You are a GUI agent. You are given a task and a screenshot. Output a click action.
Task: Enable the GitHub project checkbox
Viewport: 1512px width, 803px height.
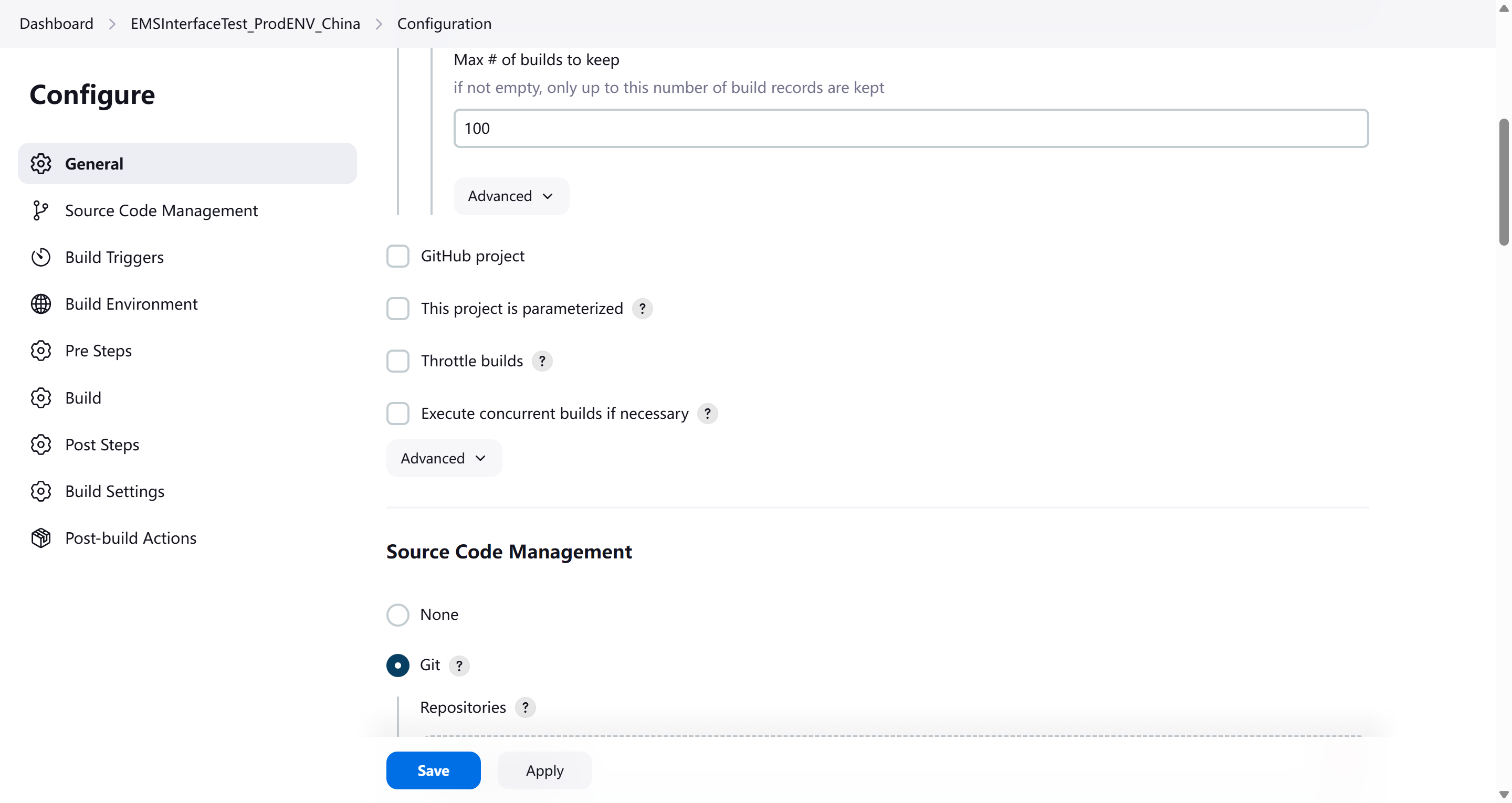(397, 257)
